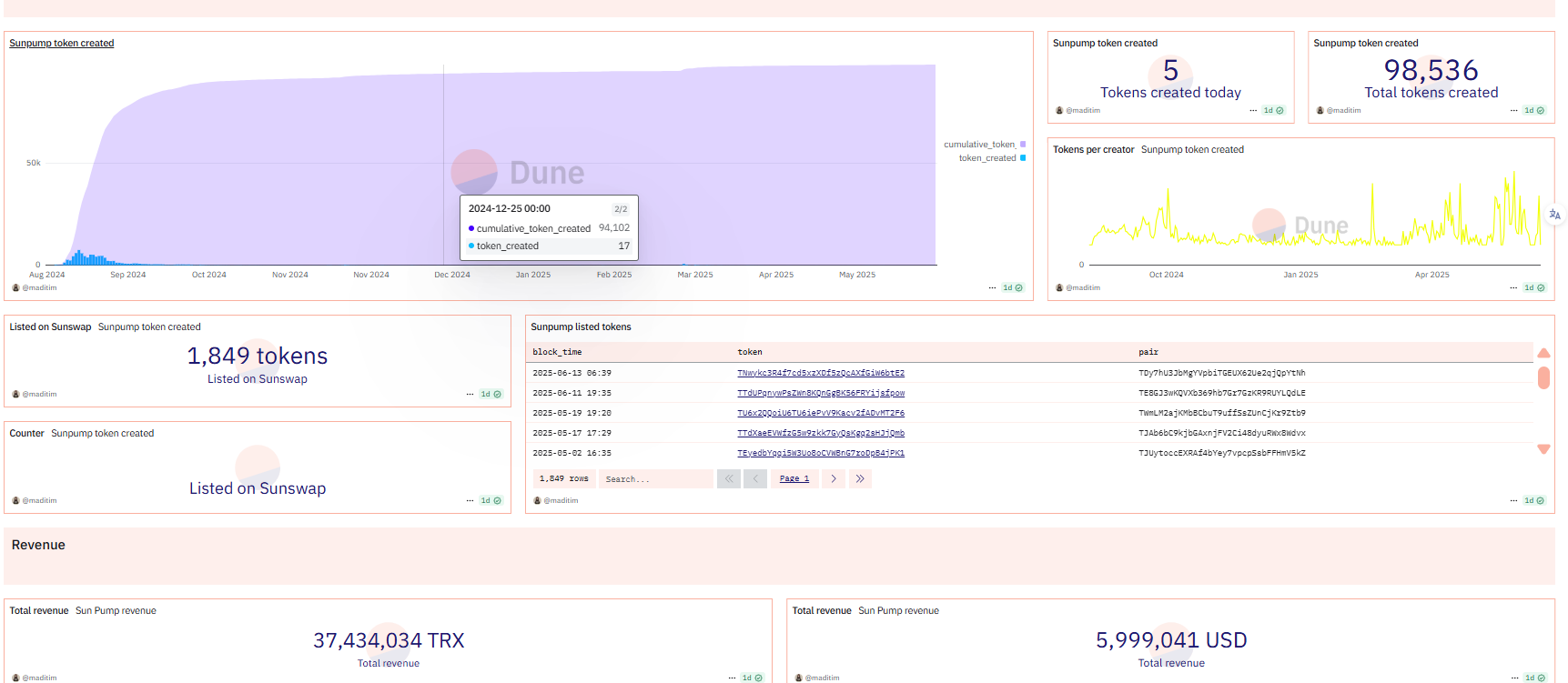Click the Search field in listed tokens table
Image resolution: width=1568 pixels, height=683 pixels.
click(655, 479)
